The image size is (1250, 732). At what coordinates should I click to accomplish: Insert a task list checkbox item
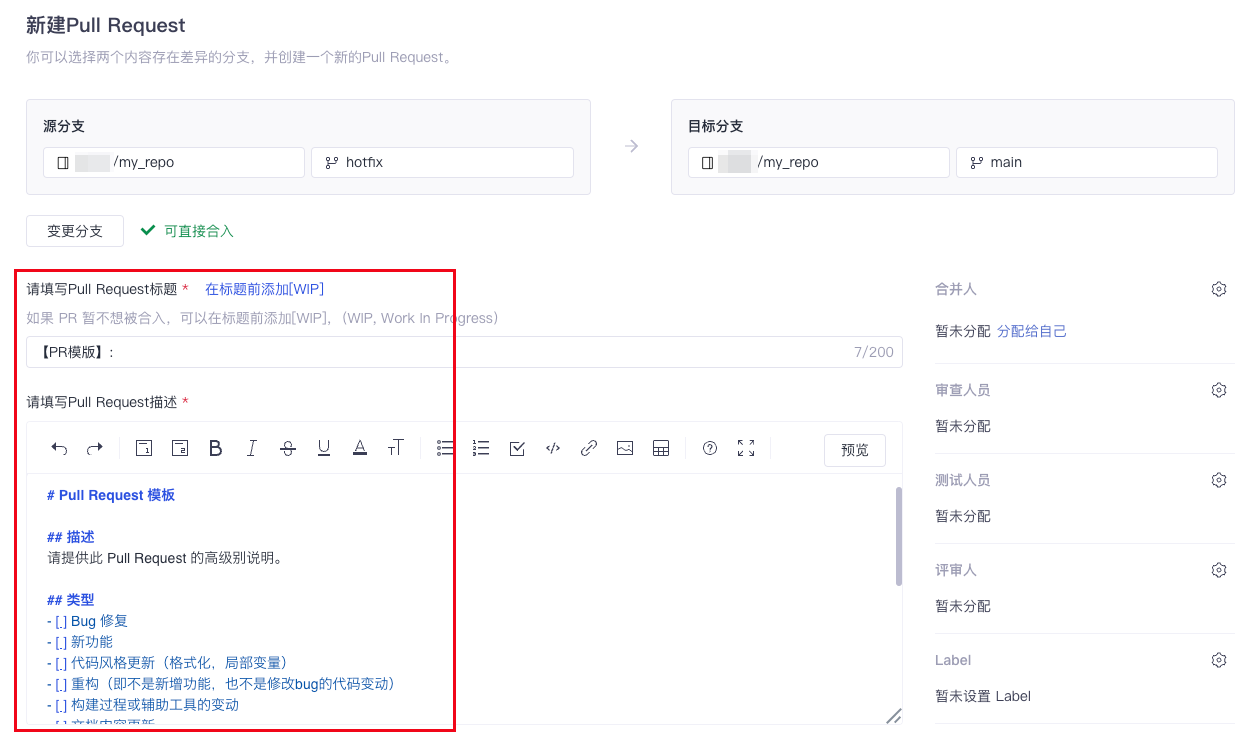point(517,449)
